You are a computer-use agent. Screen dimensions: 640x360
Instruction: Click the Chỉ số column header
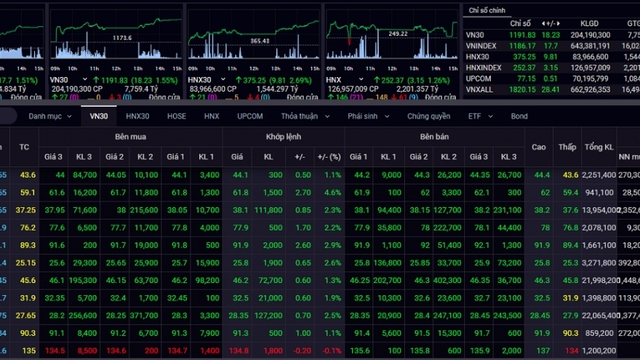(x=520, y=24)
